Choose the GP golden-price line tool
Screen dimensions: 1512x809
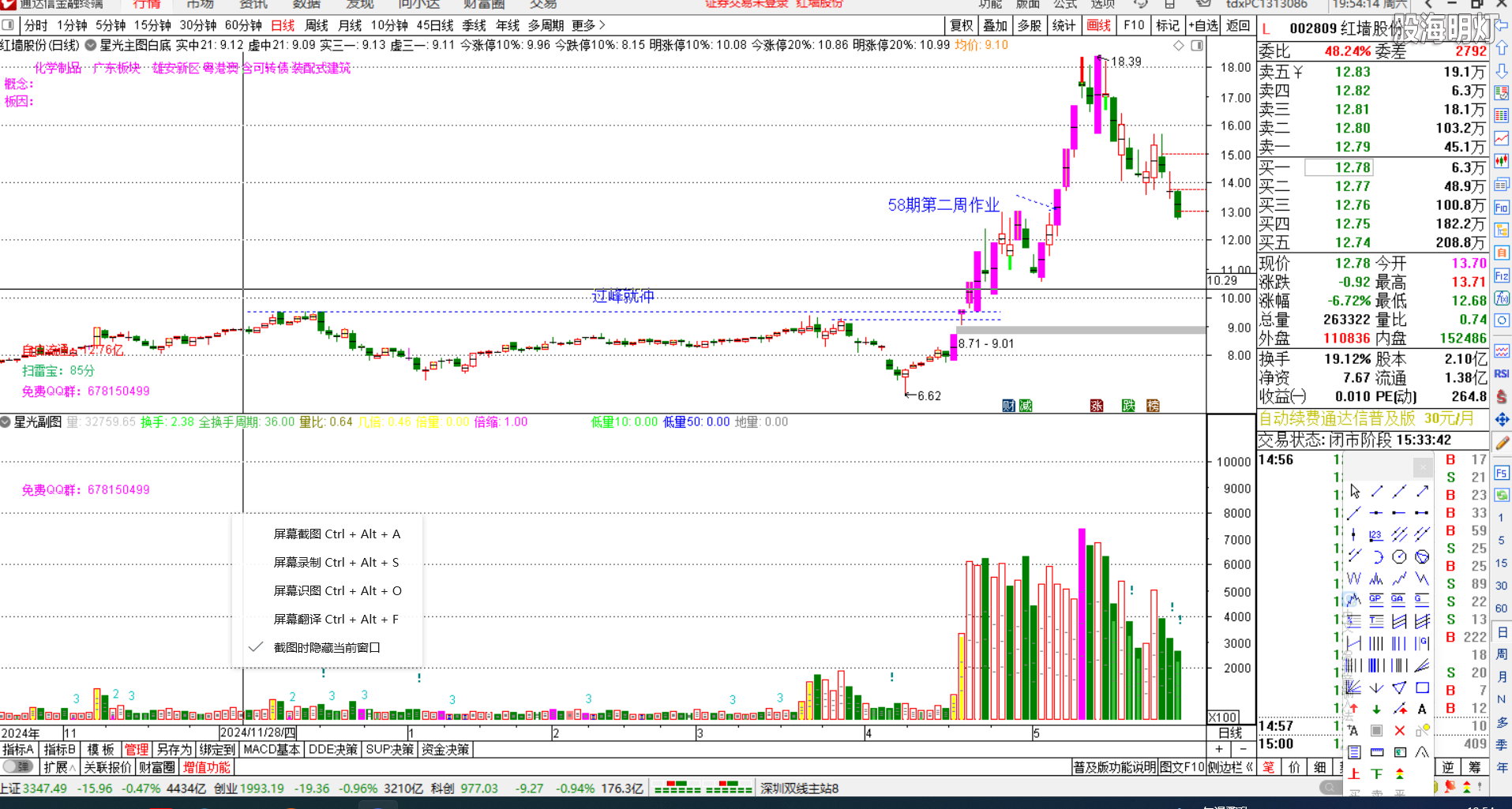[x=1376, y=600]
